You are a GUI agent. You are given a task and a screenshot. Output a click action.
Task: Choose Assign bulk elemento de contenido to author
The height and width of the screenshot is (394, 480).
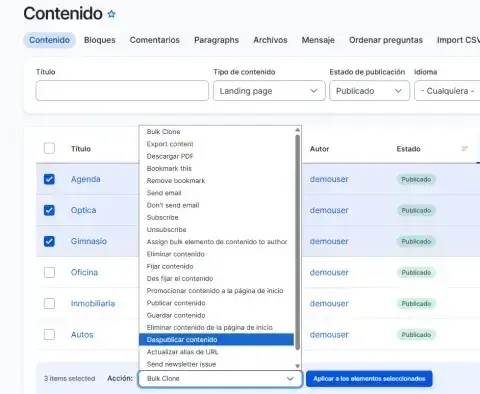(216, 242)
